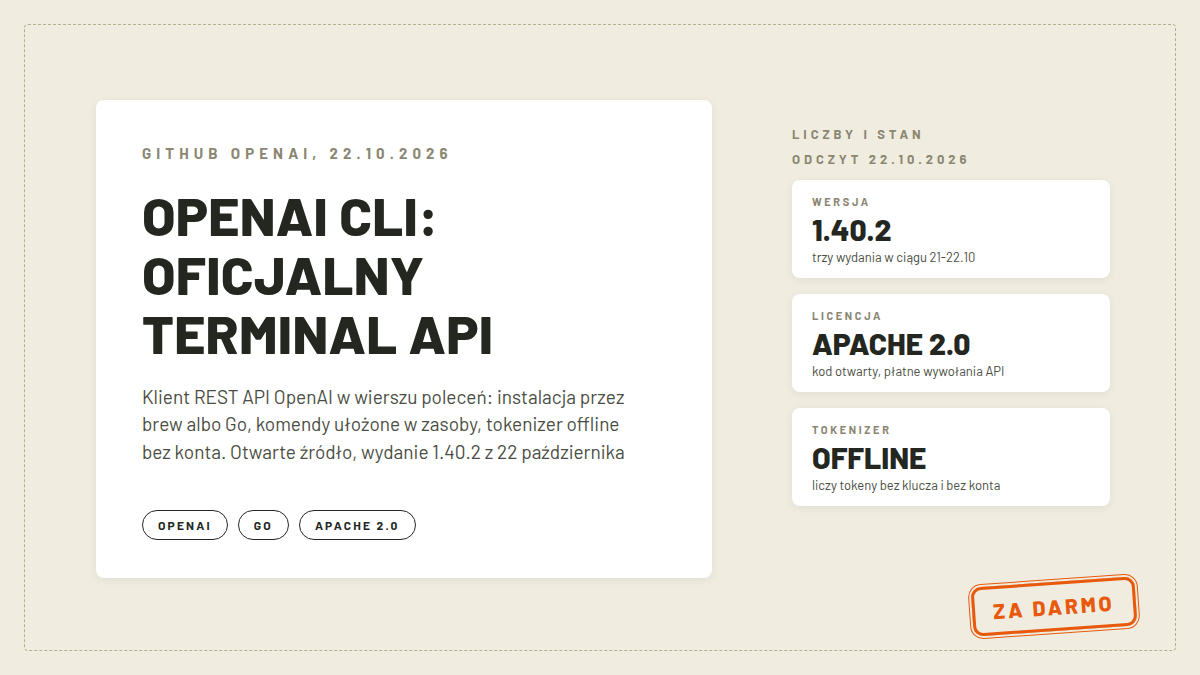The width and height of the screenshot is (1200, 675).
Task: Click the "LICENCJA" card label
Action: 846,316
